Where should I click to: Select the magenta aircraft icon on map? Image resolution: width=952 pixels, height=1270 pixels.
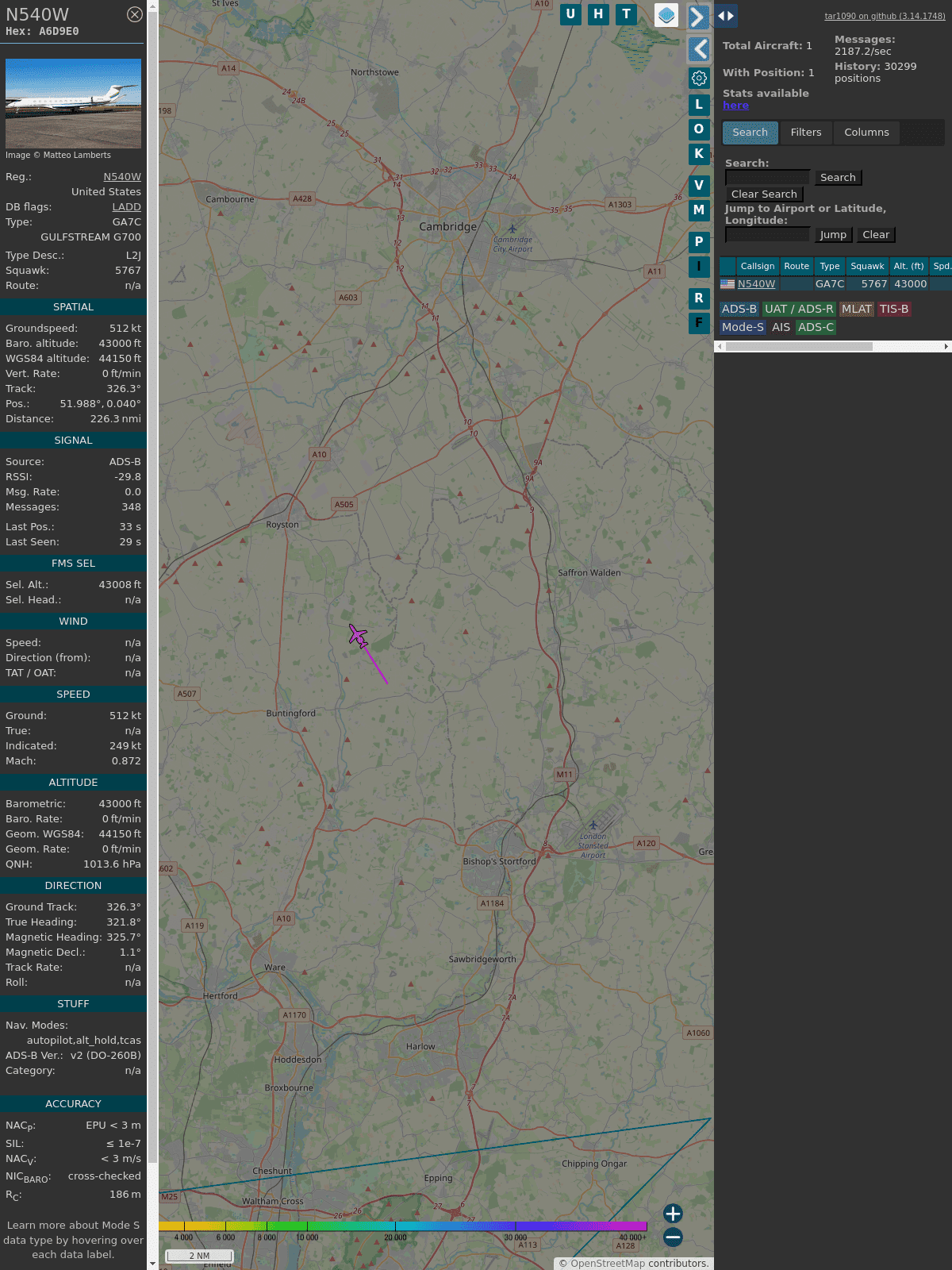point(359,637)
